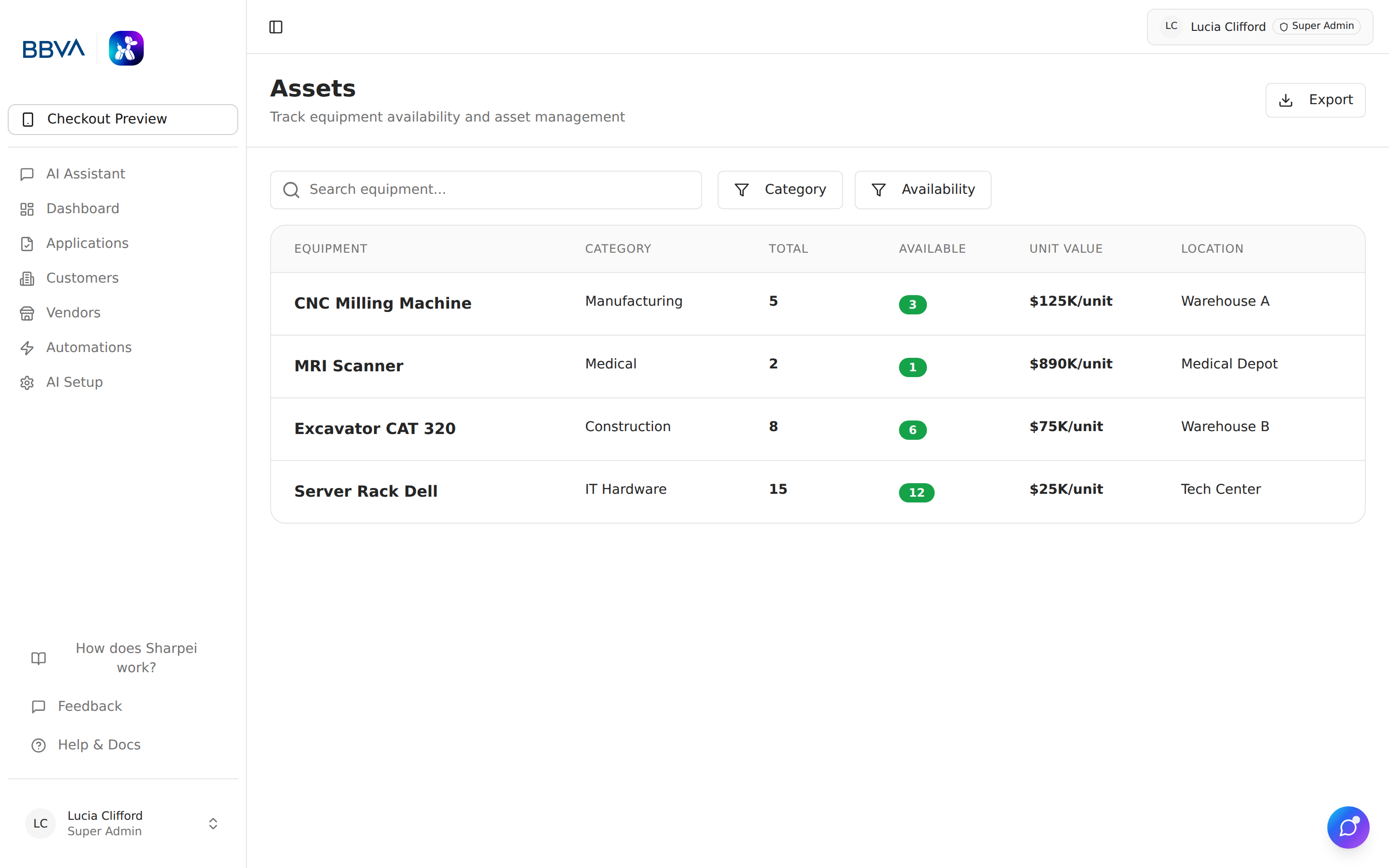Click the Export button
The width and height of the screenshot is (1389, 868).
coord(1315,100)
